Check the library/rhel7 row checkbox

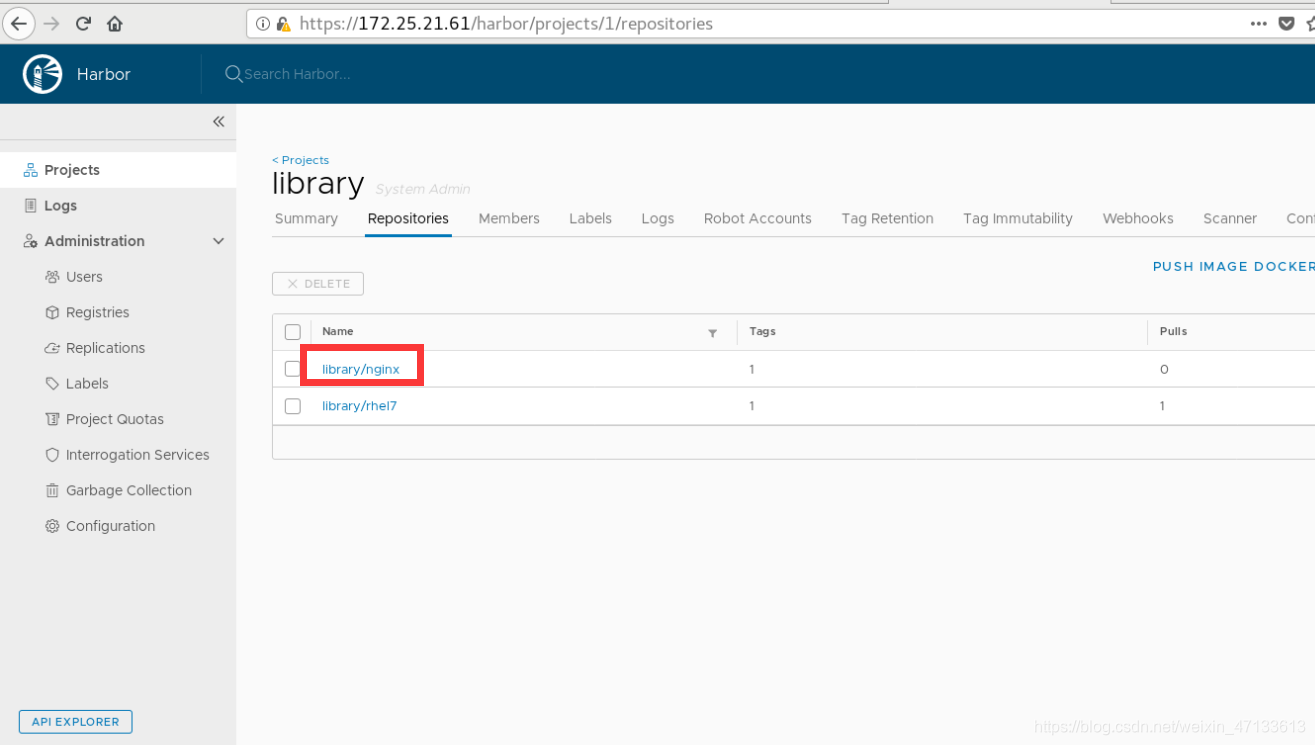pos(293,406)
